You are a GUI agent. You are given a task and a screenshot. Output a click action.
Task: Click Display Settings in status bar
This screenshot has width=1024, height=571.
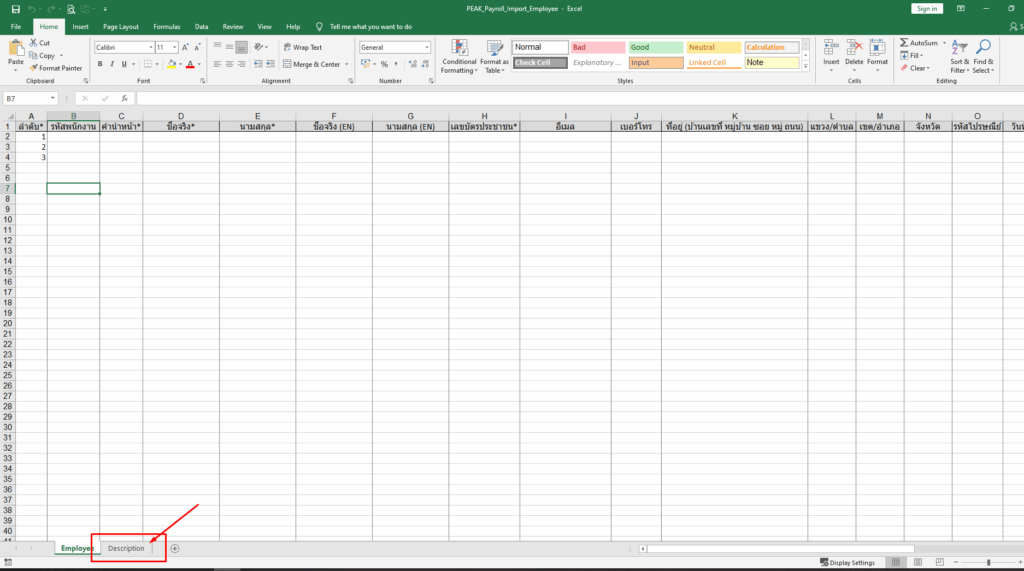[x=847, y=563]
